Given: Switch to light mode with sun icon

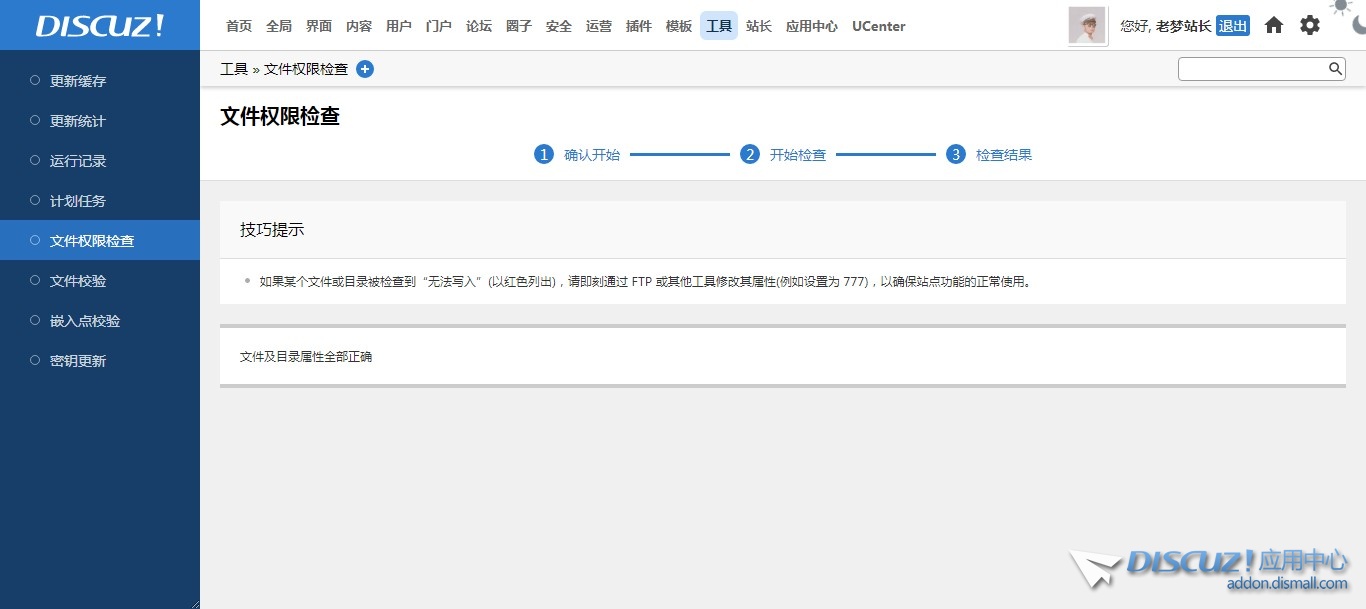Looking at the screenshot, I should tap(1340, 6).
